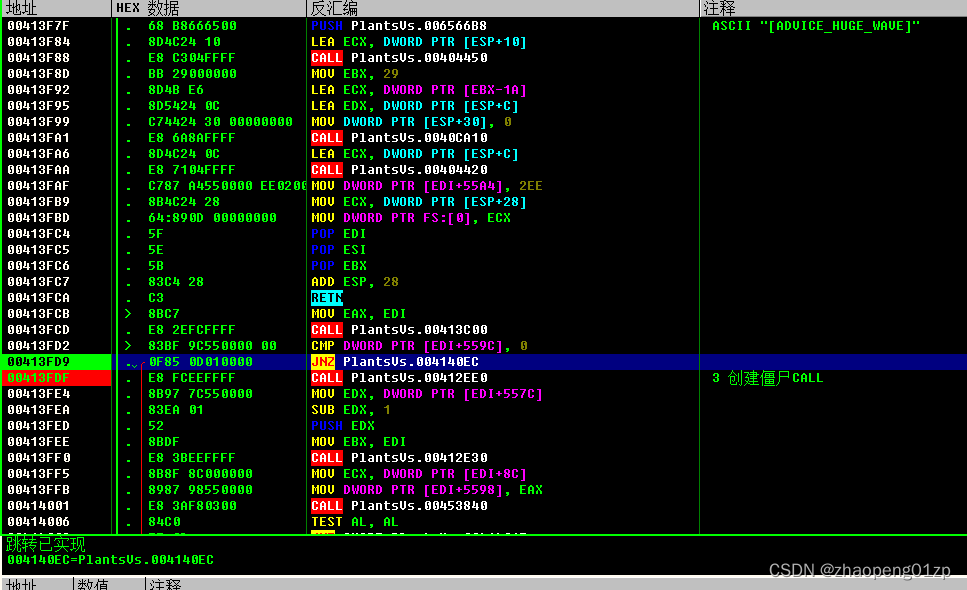Click JNZ PlantsVs.004140EC instruction

(x=395, y=362)
